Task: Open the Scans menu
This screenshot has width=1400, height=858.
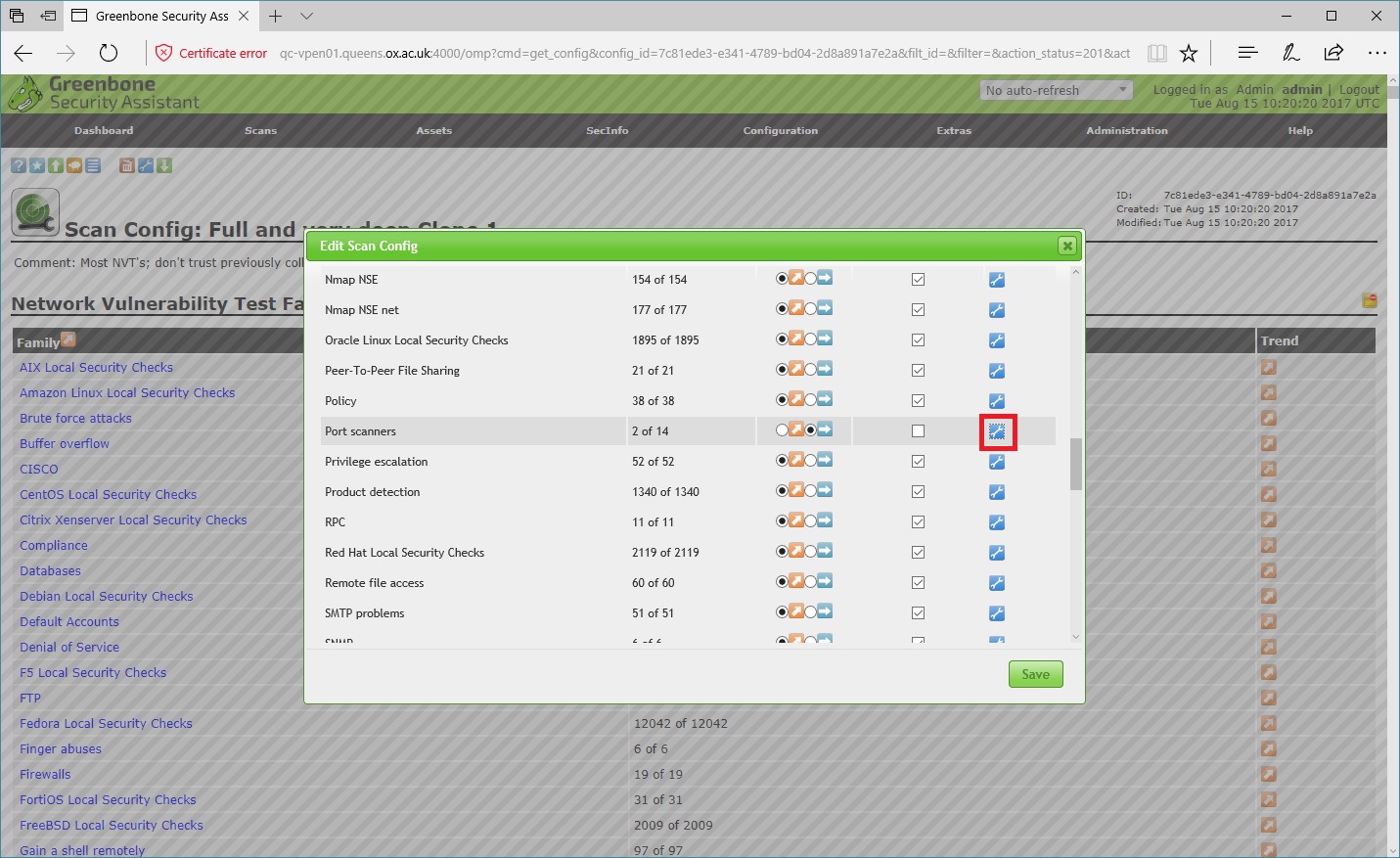Action: point(260,130)
